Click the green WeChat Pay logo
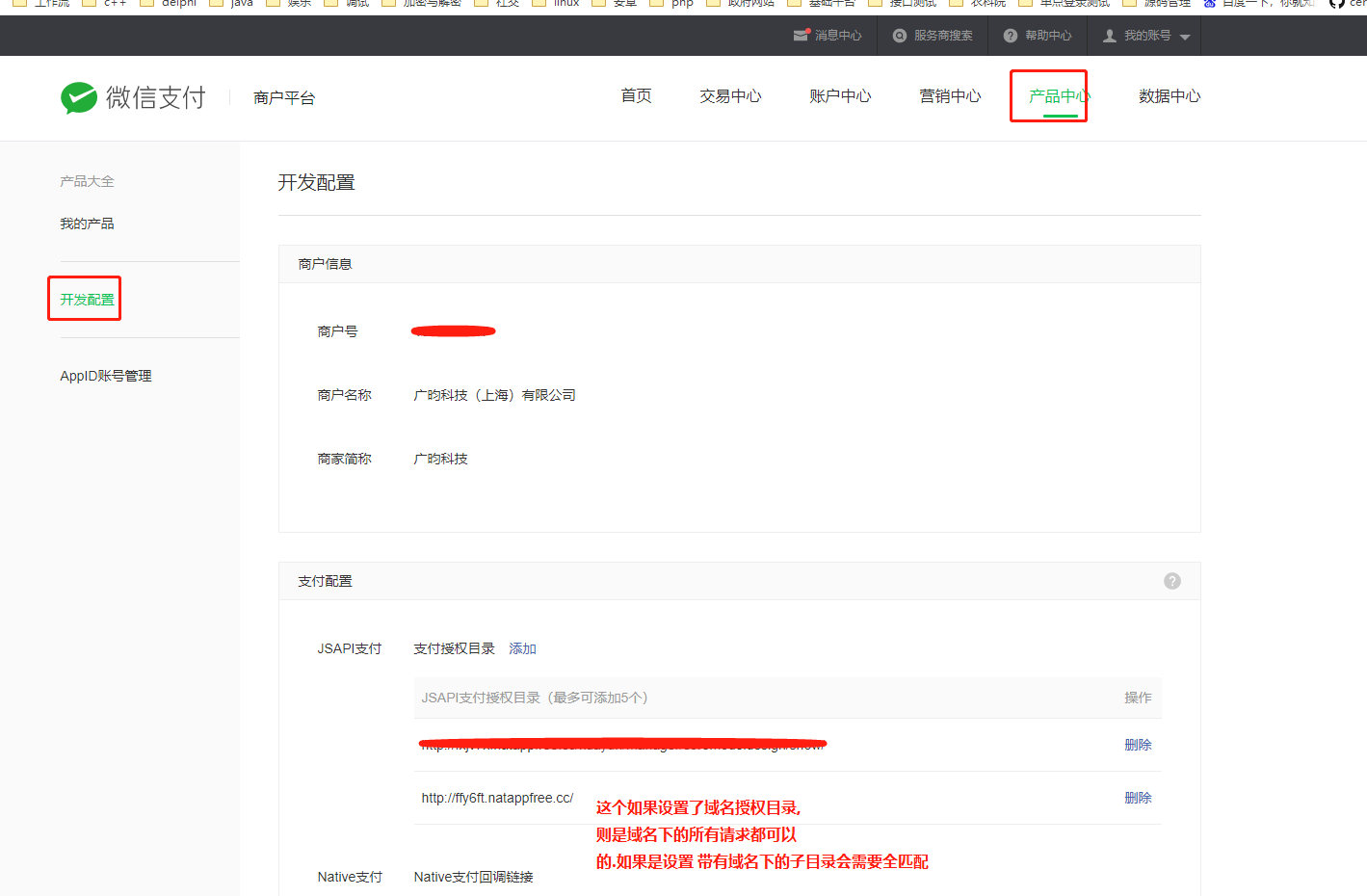1367x896 pixels. (x=79, y=97)
